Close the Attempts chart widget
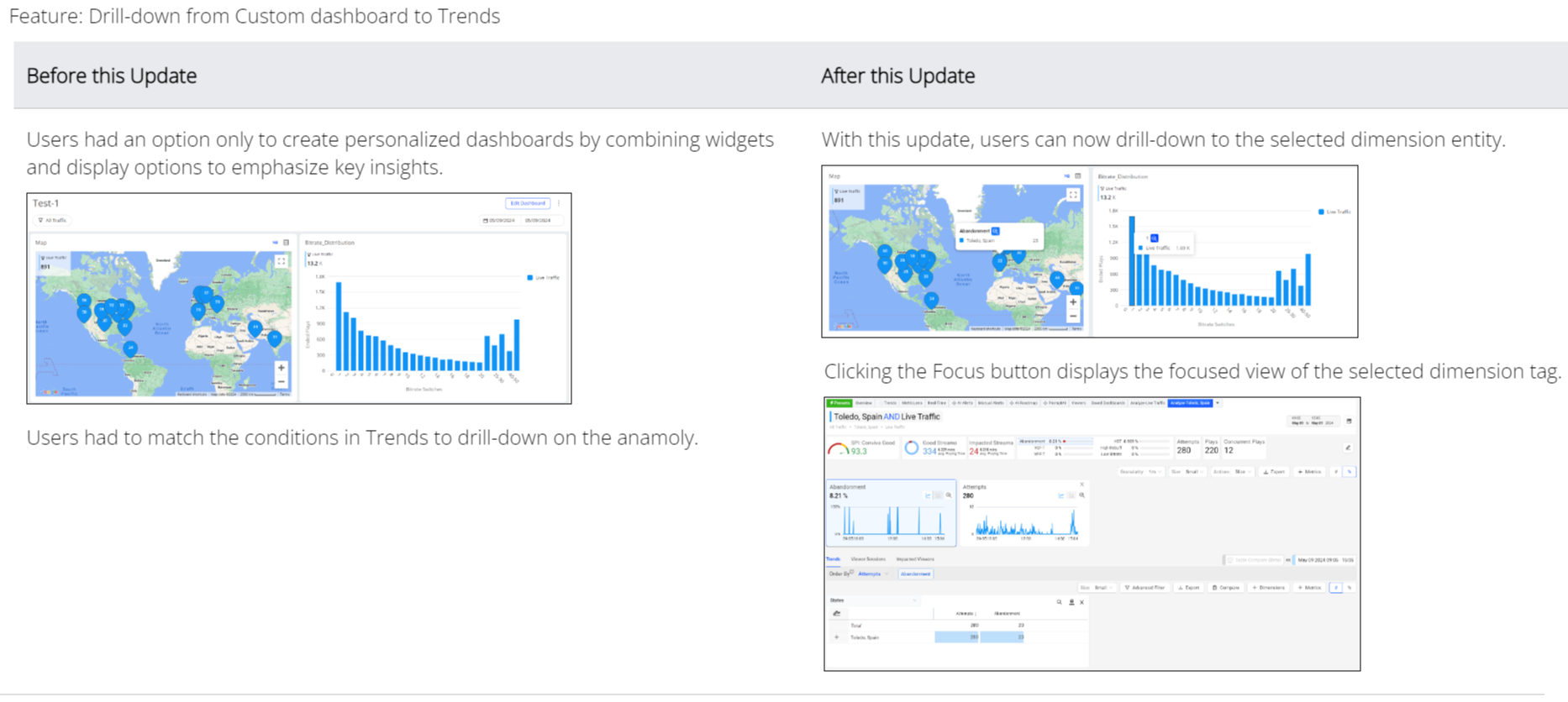 coord(1081,485)
